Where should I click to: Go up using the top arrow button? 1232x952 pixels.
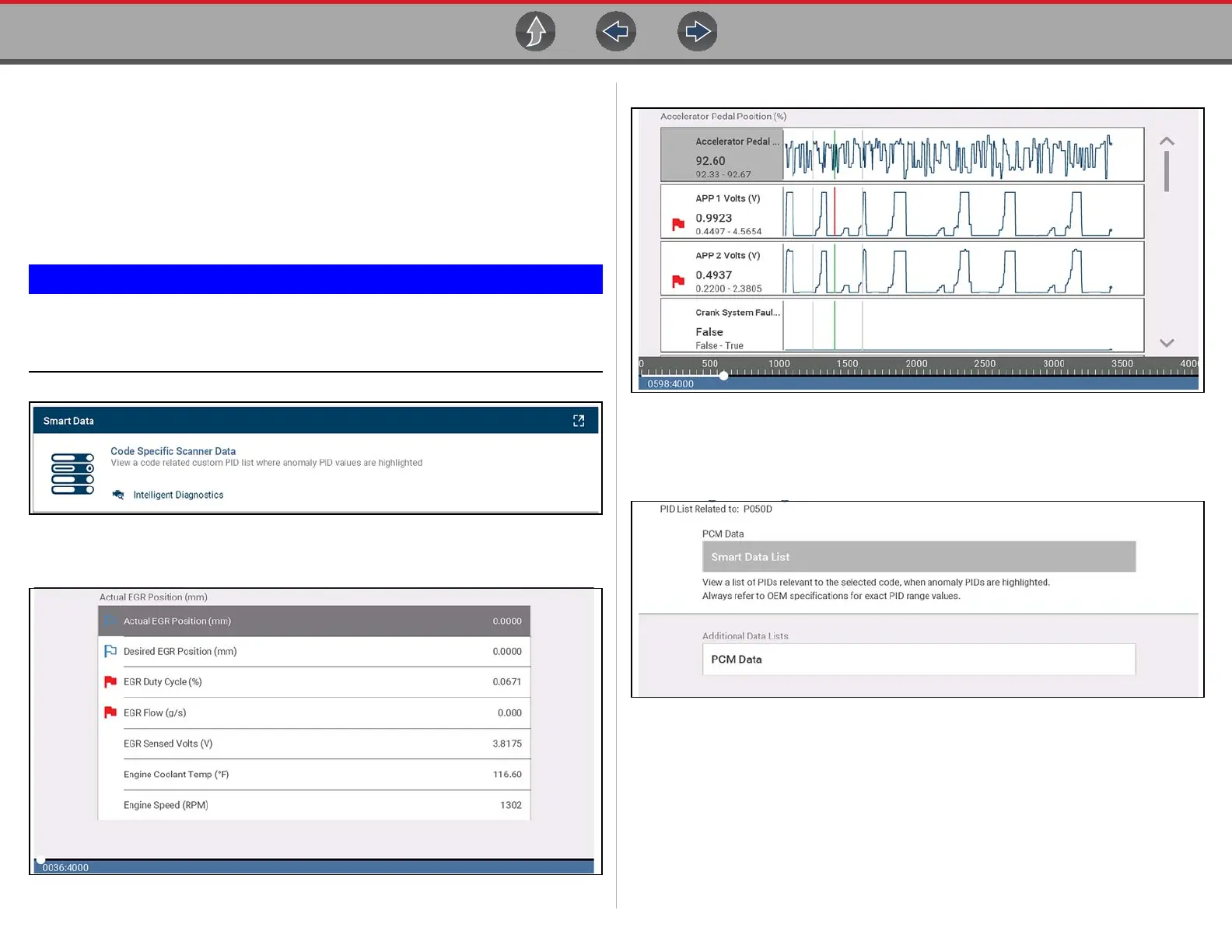click(536, 32)
